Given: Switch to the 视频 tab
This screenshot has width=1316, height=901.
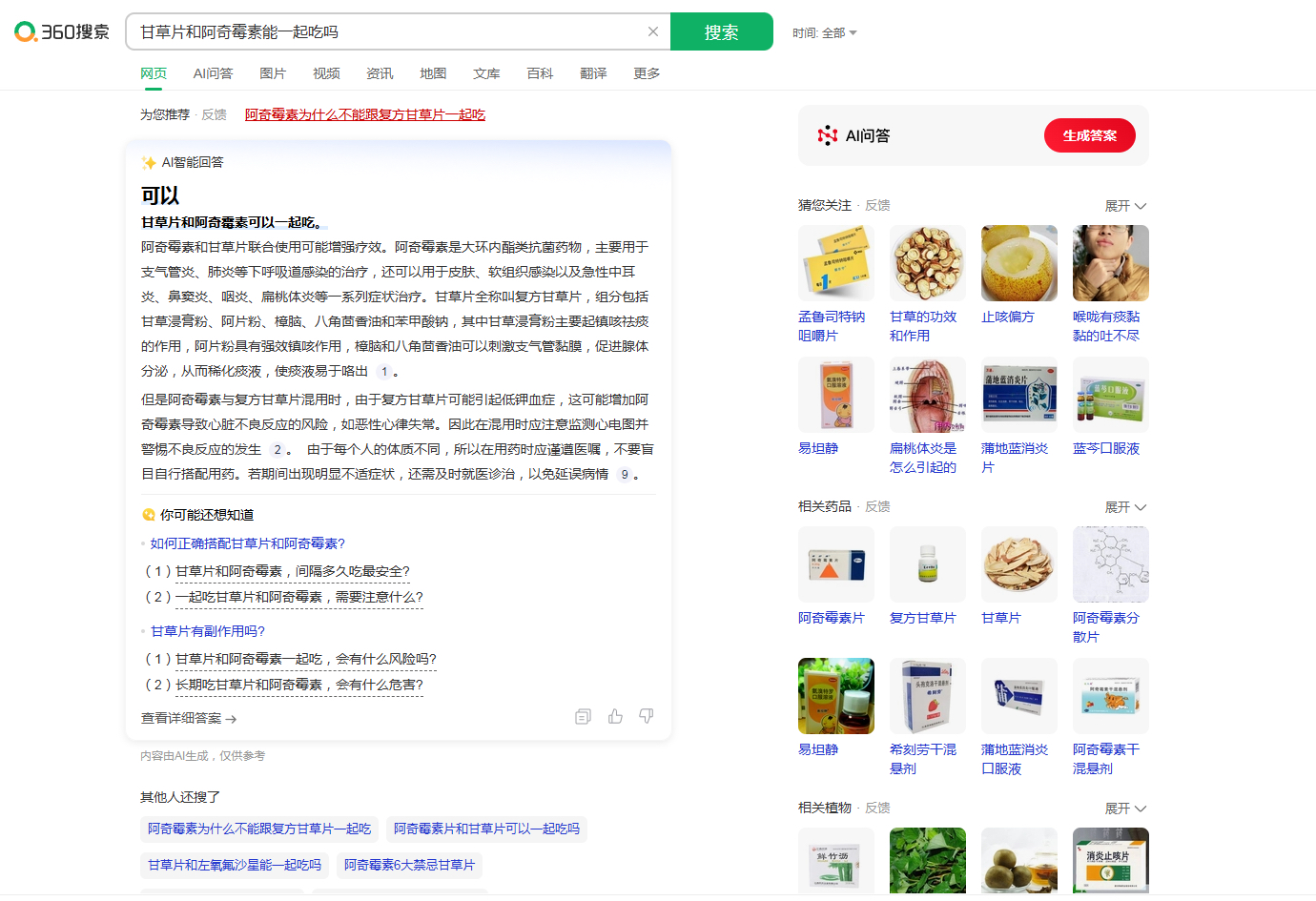Looking at the screenshot, I should pos(326,73).
